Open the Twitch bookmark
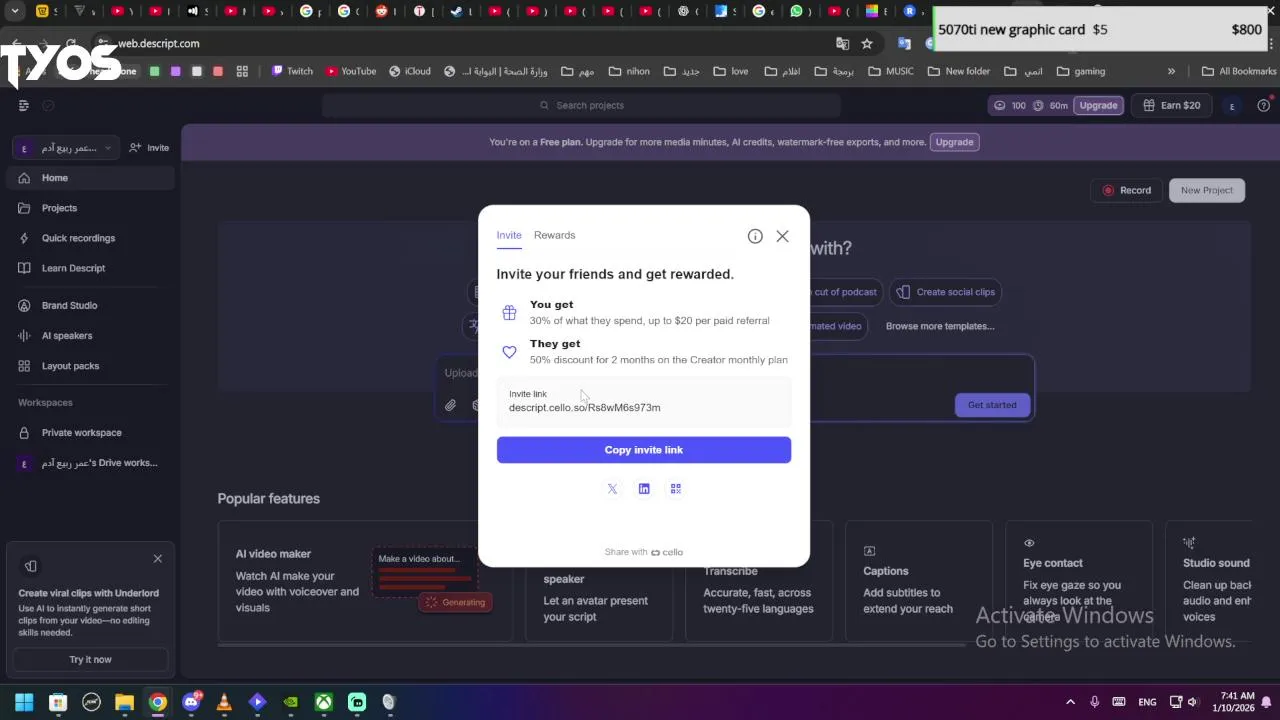Image resolution: width=1280 pixels, height=720 pixels. (292, 72)
